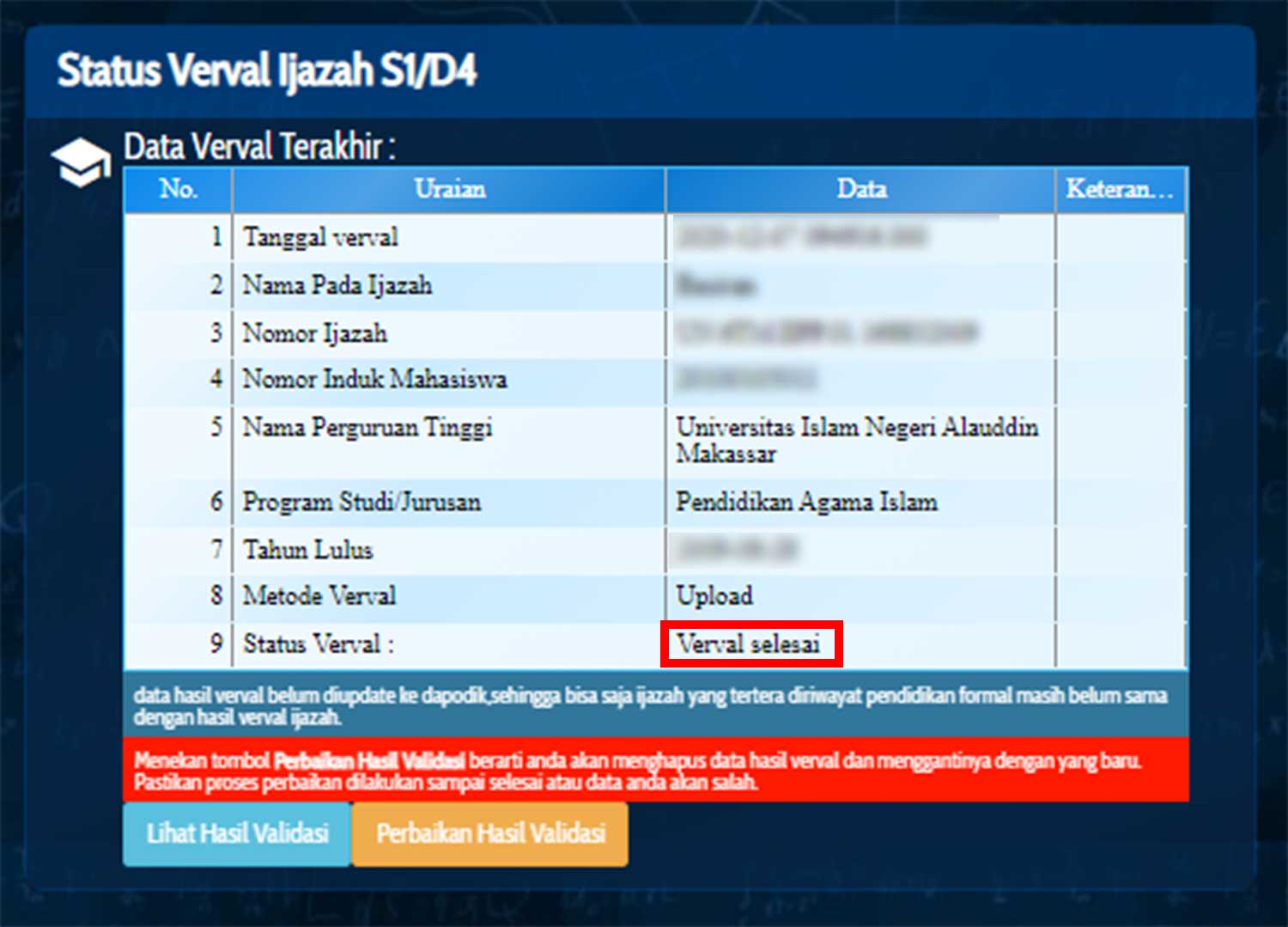
Task: Click the red Perbaikan Hasil Validasi warning
Action: point(656,770)
